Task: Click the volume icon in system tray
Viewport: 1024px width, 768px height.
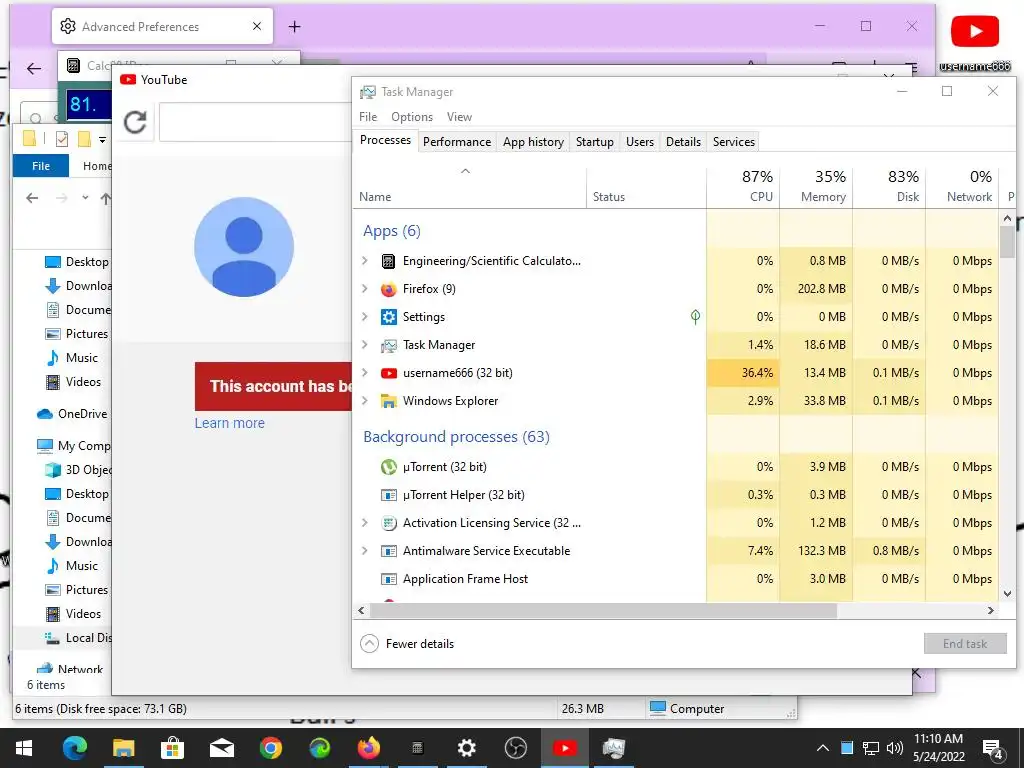Action: click(x=895, y=748)
